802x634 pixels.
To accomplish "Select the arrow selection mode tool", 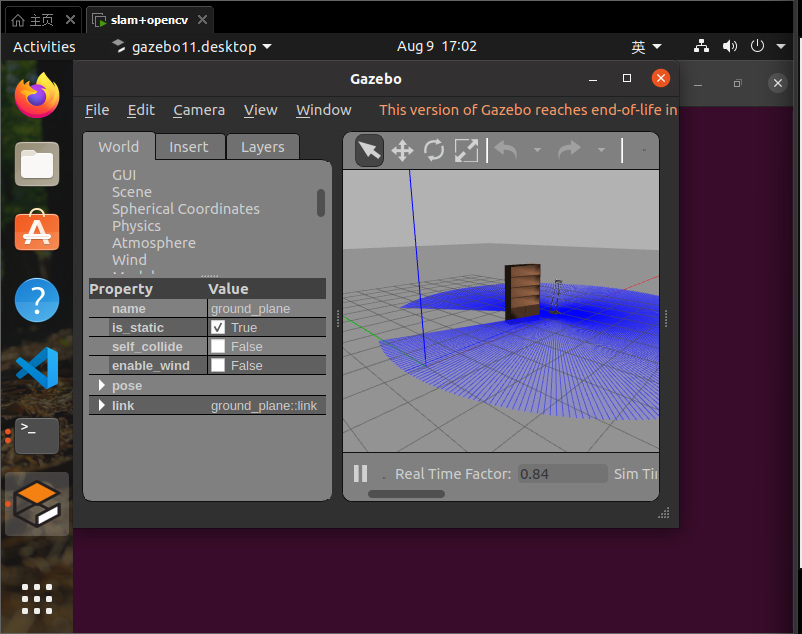I will (x=369, y=151).
